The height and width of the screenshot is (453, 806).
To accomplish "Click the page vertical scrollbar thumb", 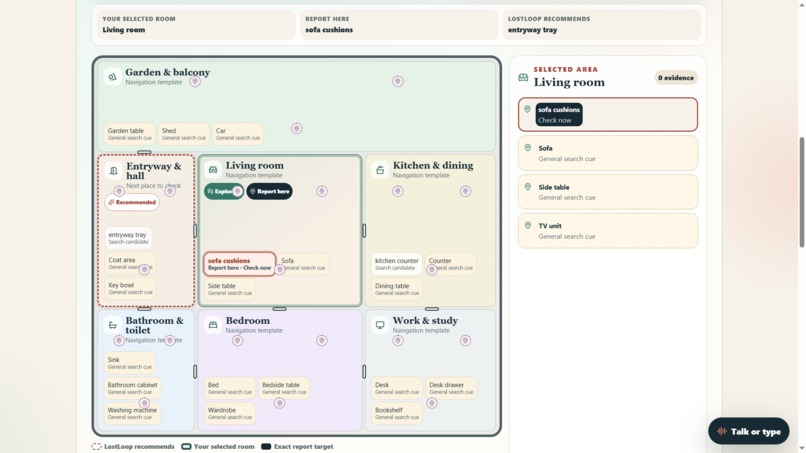I will point(801,192).
